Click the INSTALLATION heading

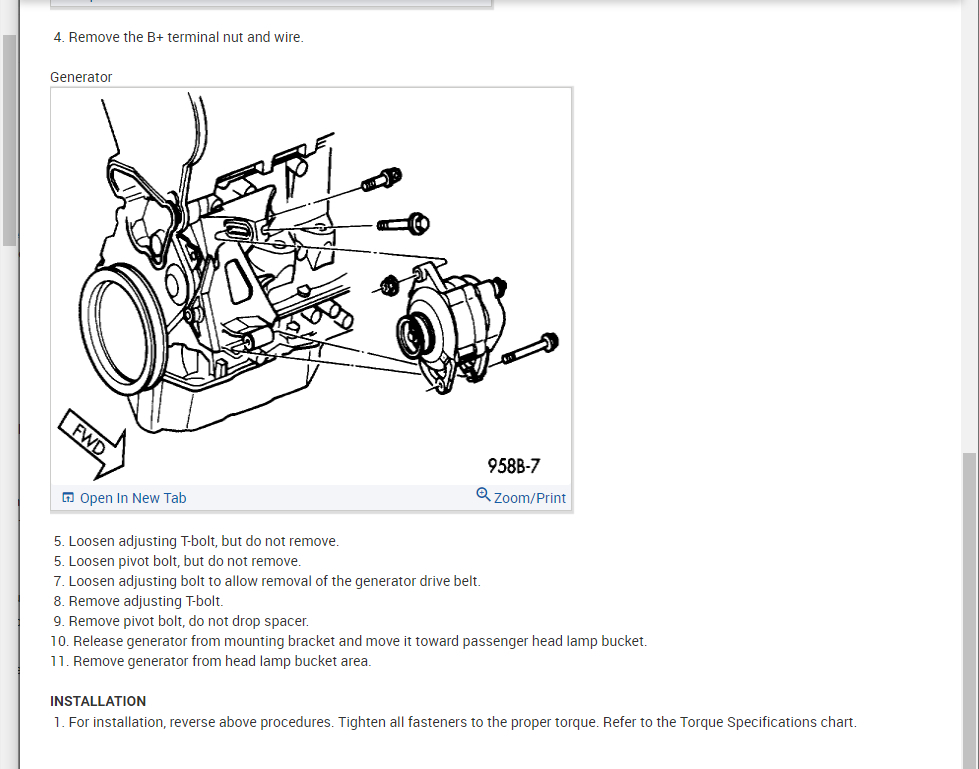[x=98, y=701]
